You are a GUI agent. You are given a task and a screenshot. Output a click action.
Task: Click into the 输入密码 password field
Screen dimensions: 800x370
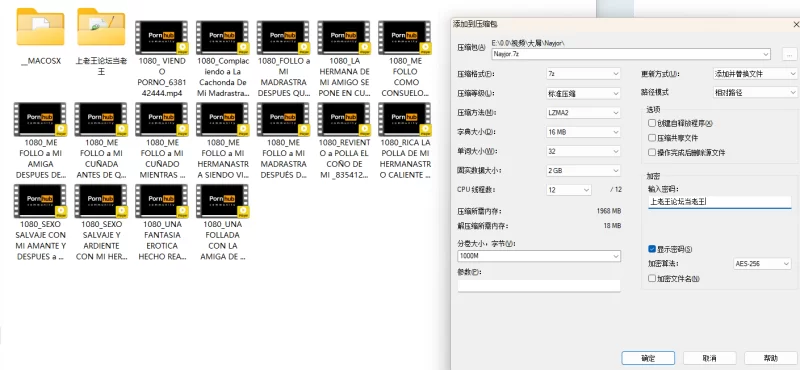click(x=719, y=202)
